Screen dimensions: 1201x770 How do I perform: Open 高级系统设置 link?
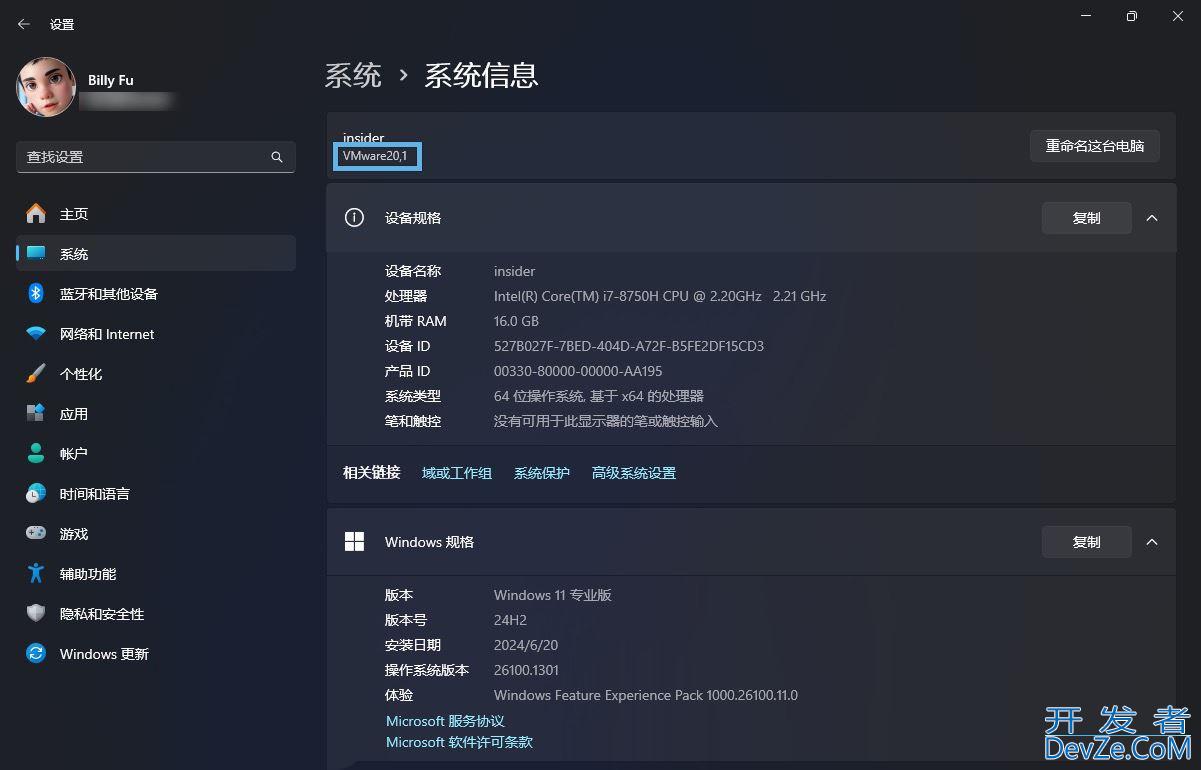tap(634, 473)
